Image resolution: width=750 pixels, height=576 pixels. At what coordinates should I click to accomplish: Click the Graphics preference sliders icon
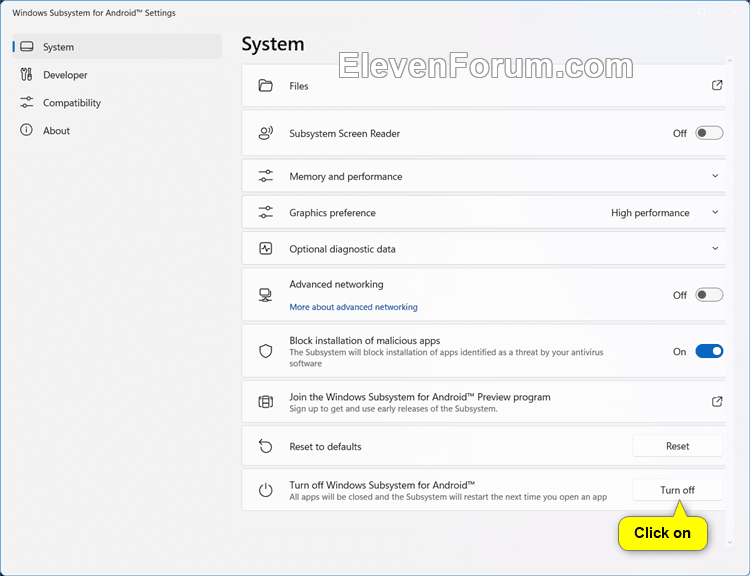[265, 212]
